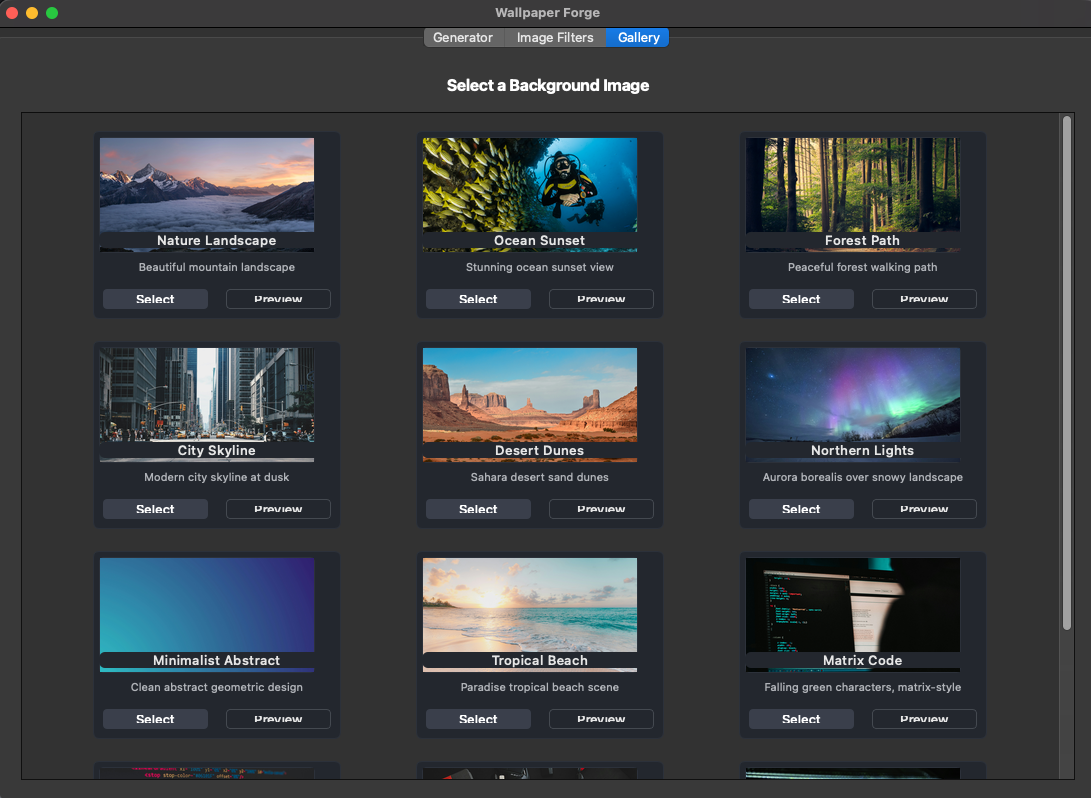This screenshot has width=1091, height=798.
Task: Switch to the Generator tab
Action: [463, 38]
